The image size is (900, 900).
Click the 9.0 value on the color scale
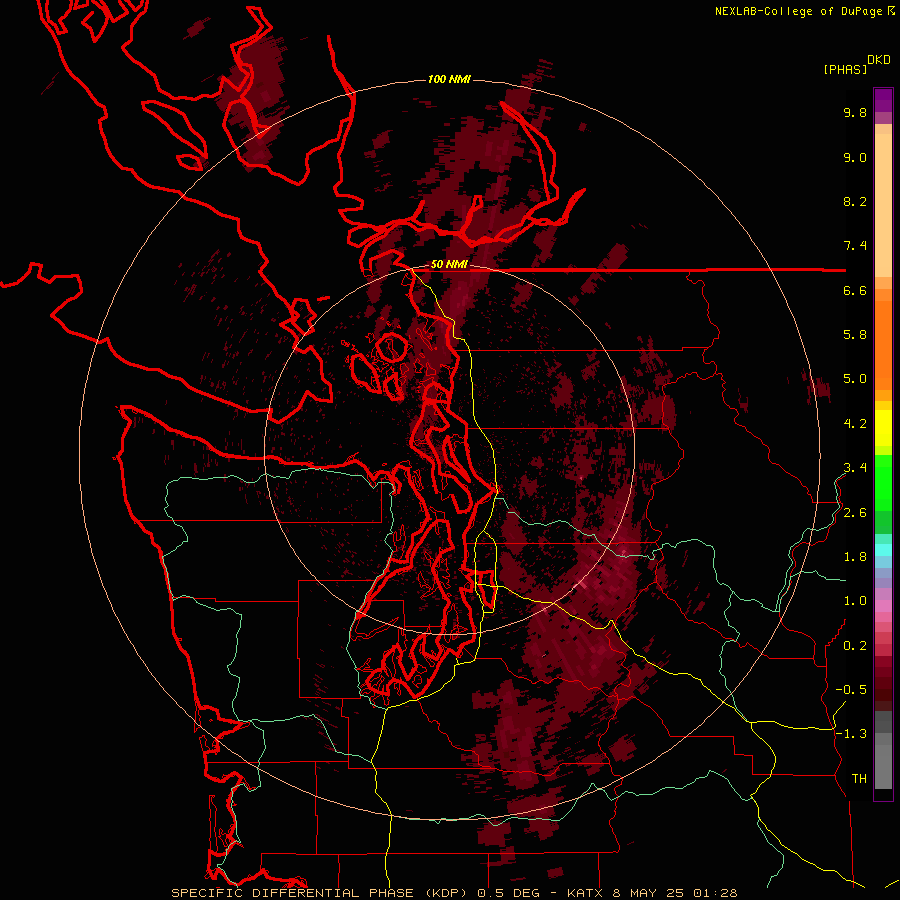coord(855,157)
